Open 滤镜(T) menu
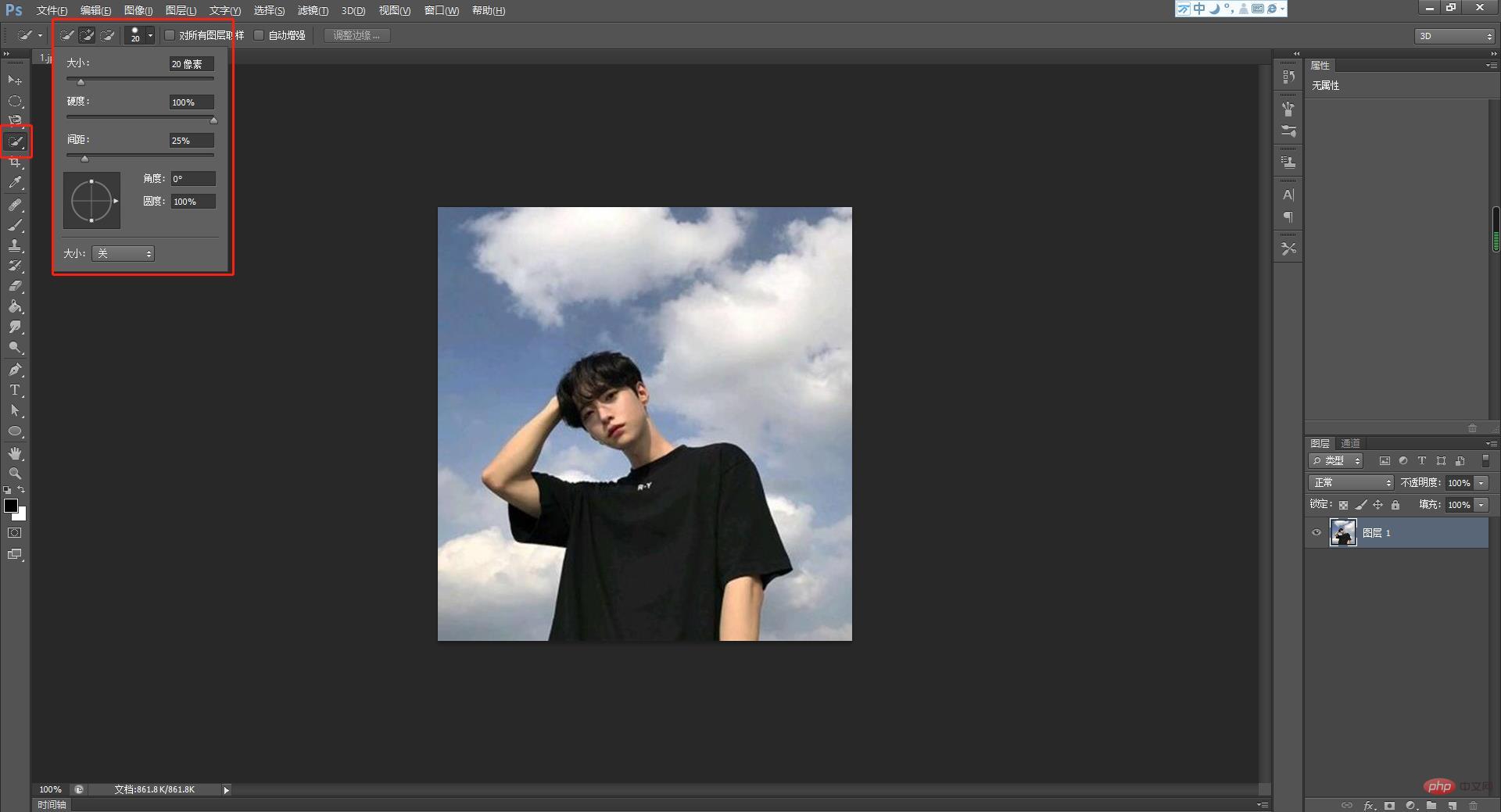 point(313,10)
